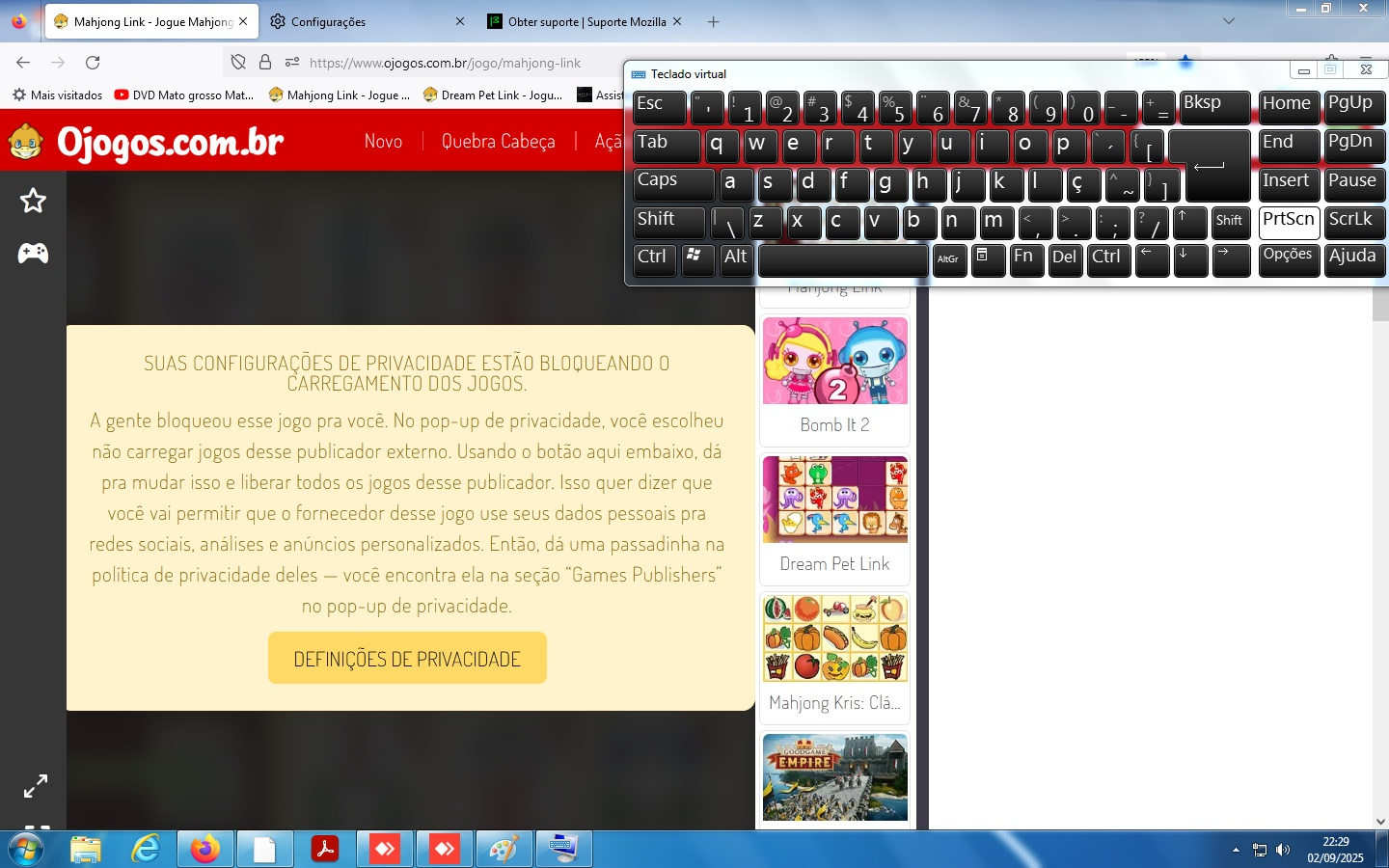The width and height of the screenshot is (1389, 868).
Task: Click the right arrow key on the virtual keyboard
Action: click(x=1231, y=260)
